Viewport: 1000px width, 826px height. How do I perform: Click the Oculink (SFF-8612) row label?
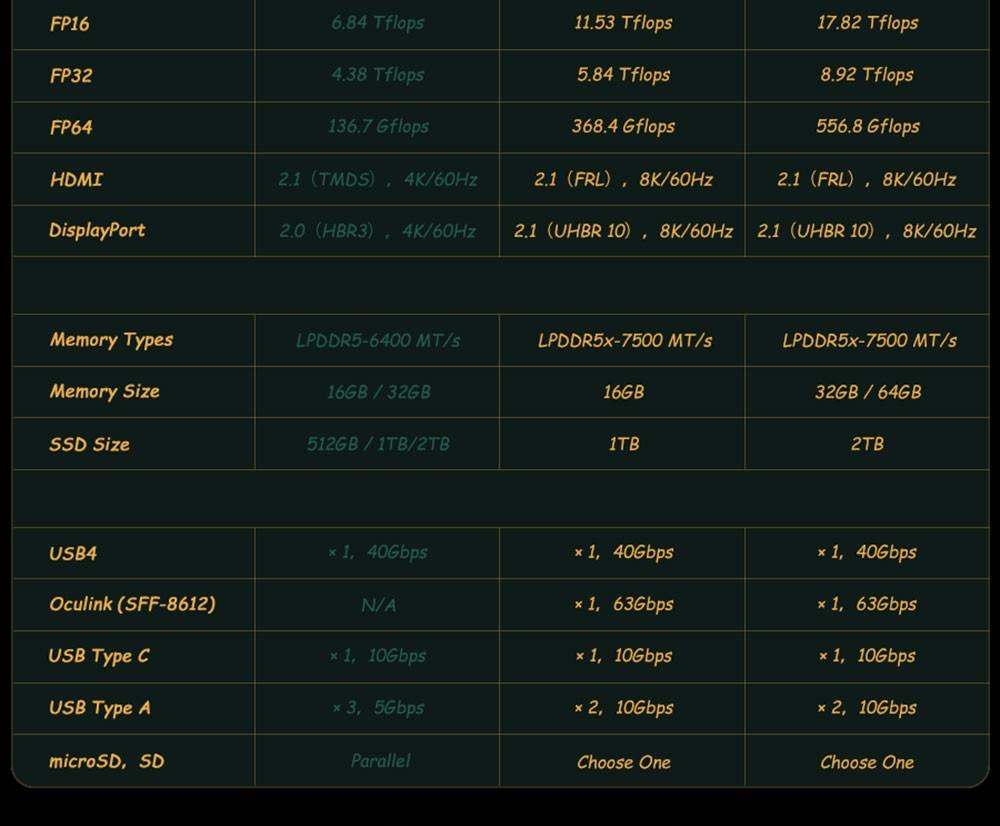pyautogui.click(x=132, y=604)
